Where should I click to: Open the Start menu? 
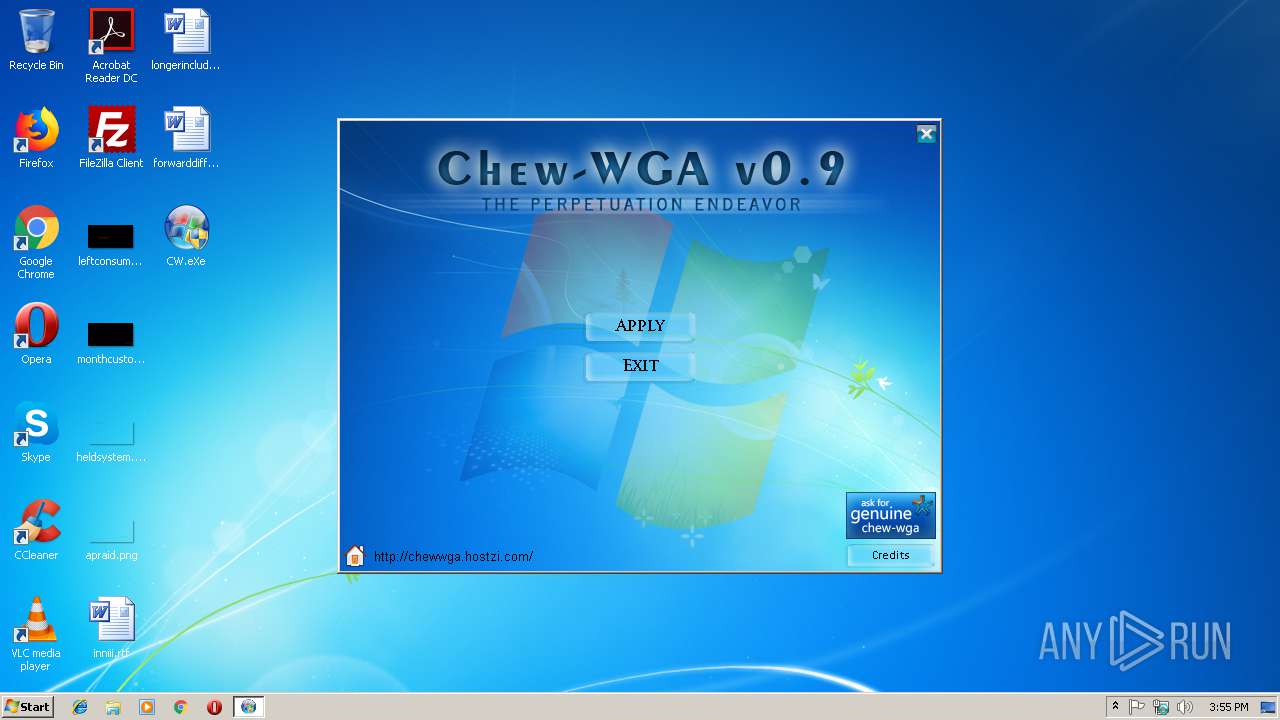pos(28,707)
